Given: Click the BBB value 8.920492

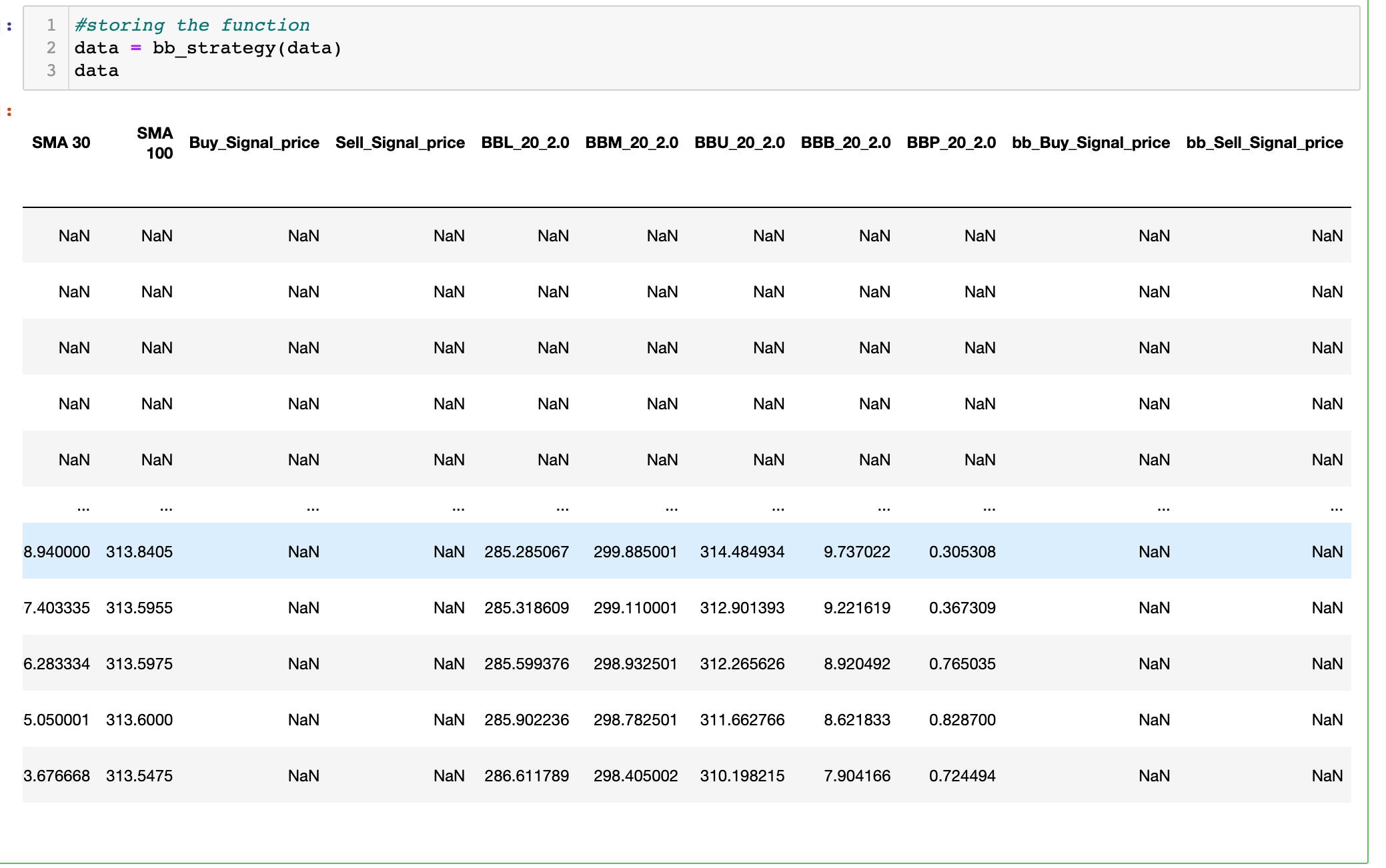Looking at the screenshot, I should (857, 664).
